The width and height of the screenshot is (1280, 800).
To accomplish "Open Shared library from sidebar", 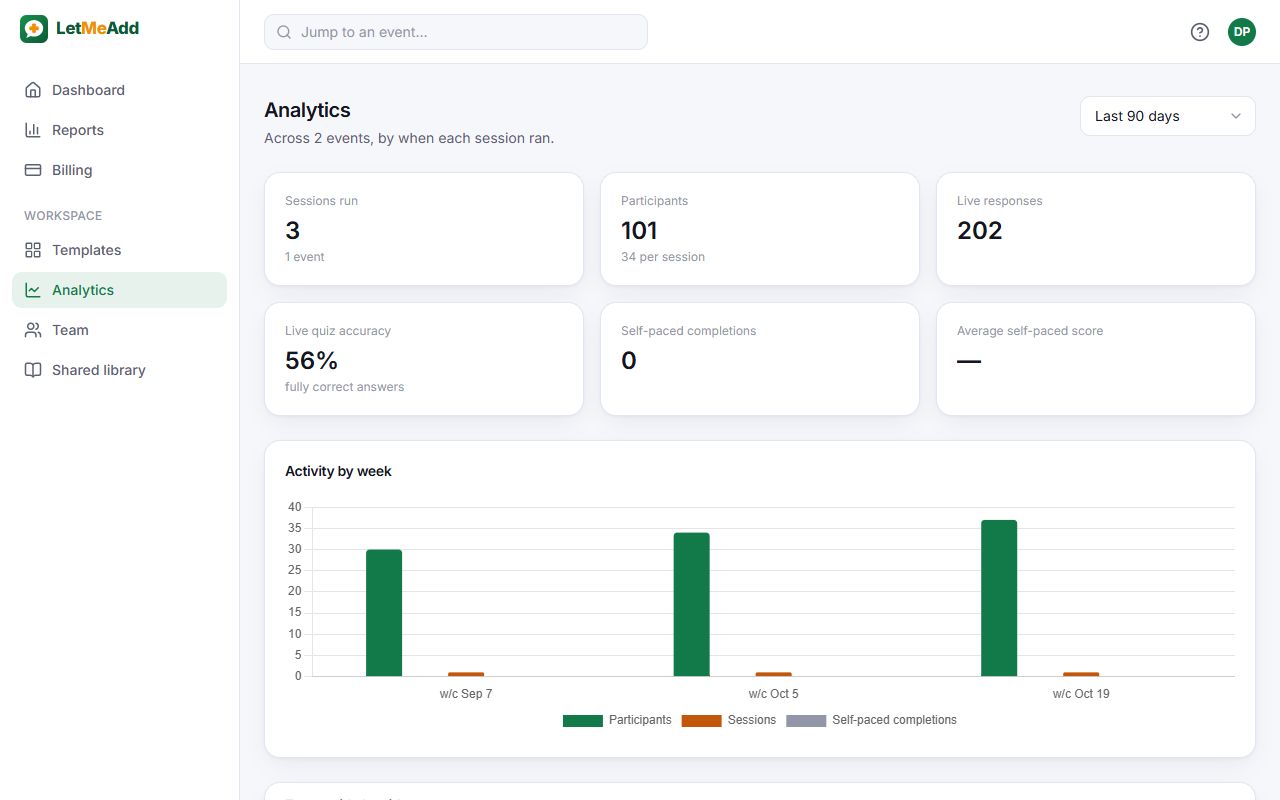I will click(x=120, y=370).
